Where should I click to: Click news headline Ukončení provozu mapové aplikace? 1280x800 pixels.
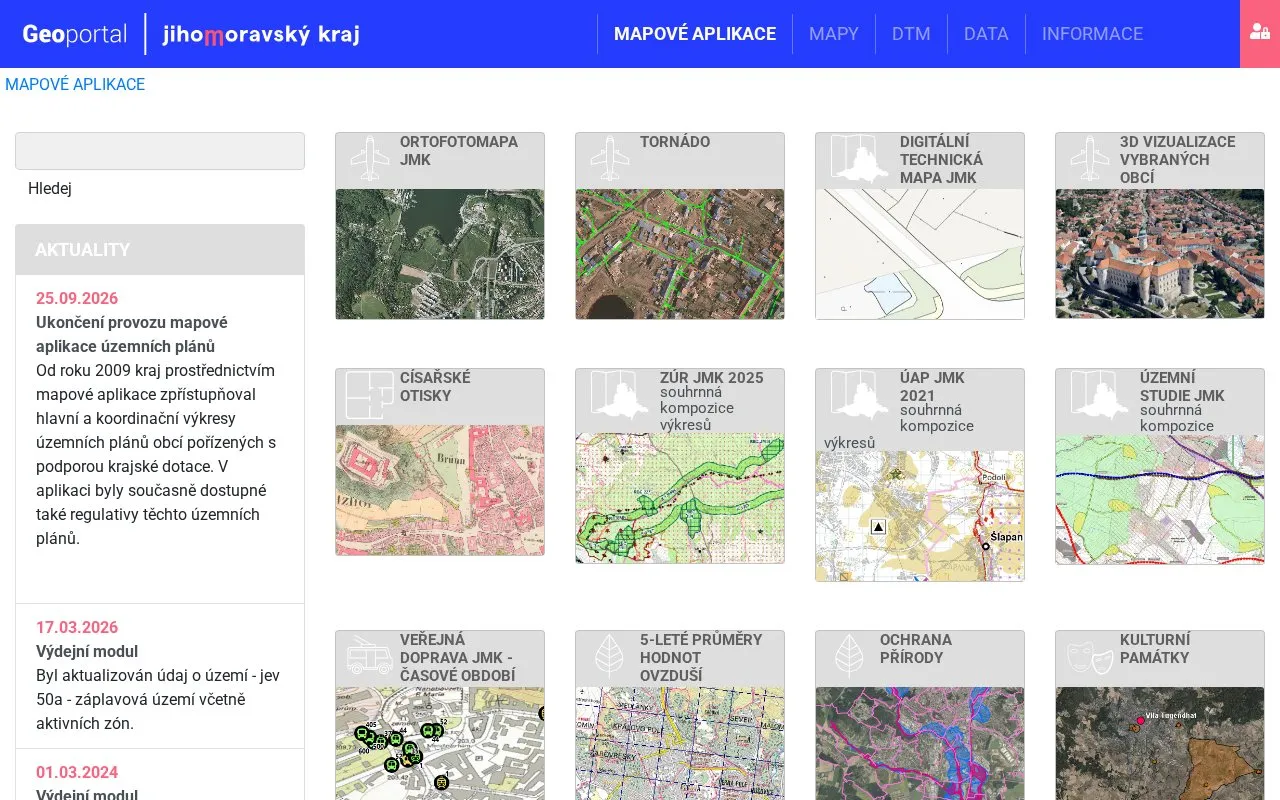pos(132,334)
